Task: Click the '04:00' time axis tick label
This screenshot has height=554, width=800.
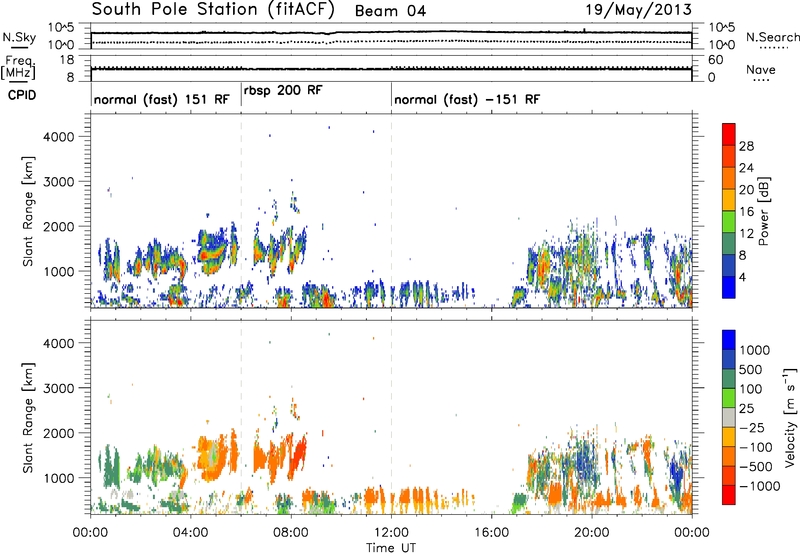Action: click(190, 533)
